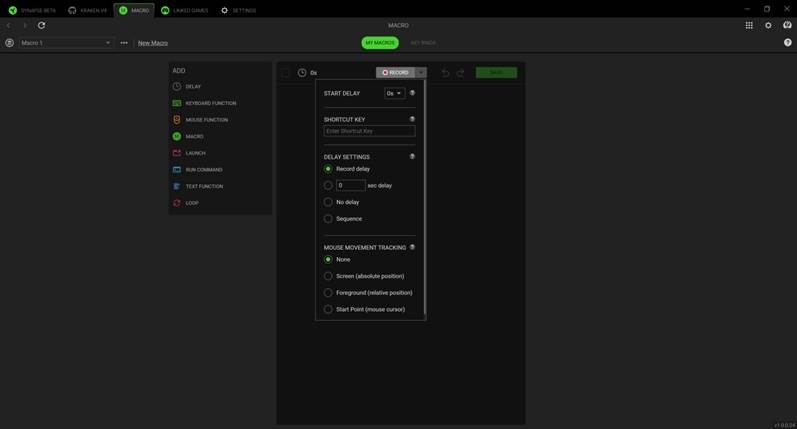
Task: Click the Keyboard Function icon
Action: click(177, 103)
